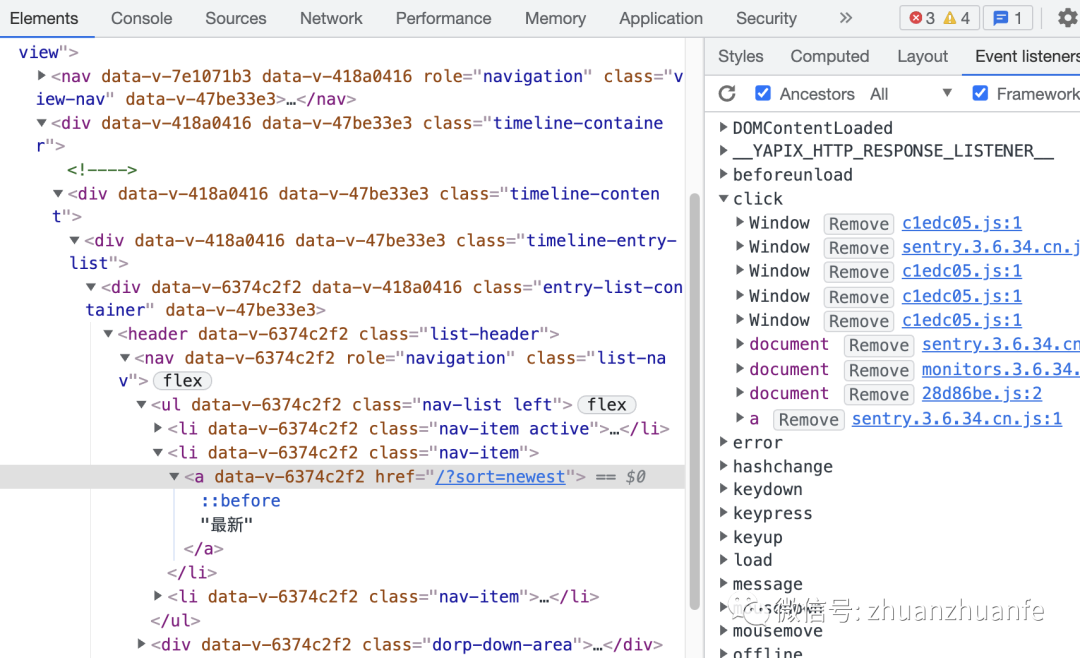Refresh the event listeners list
Image resolution: width=1080 pixels, height=658 pixels.
point(727,93)
